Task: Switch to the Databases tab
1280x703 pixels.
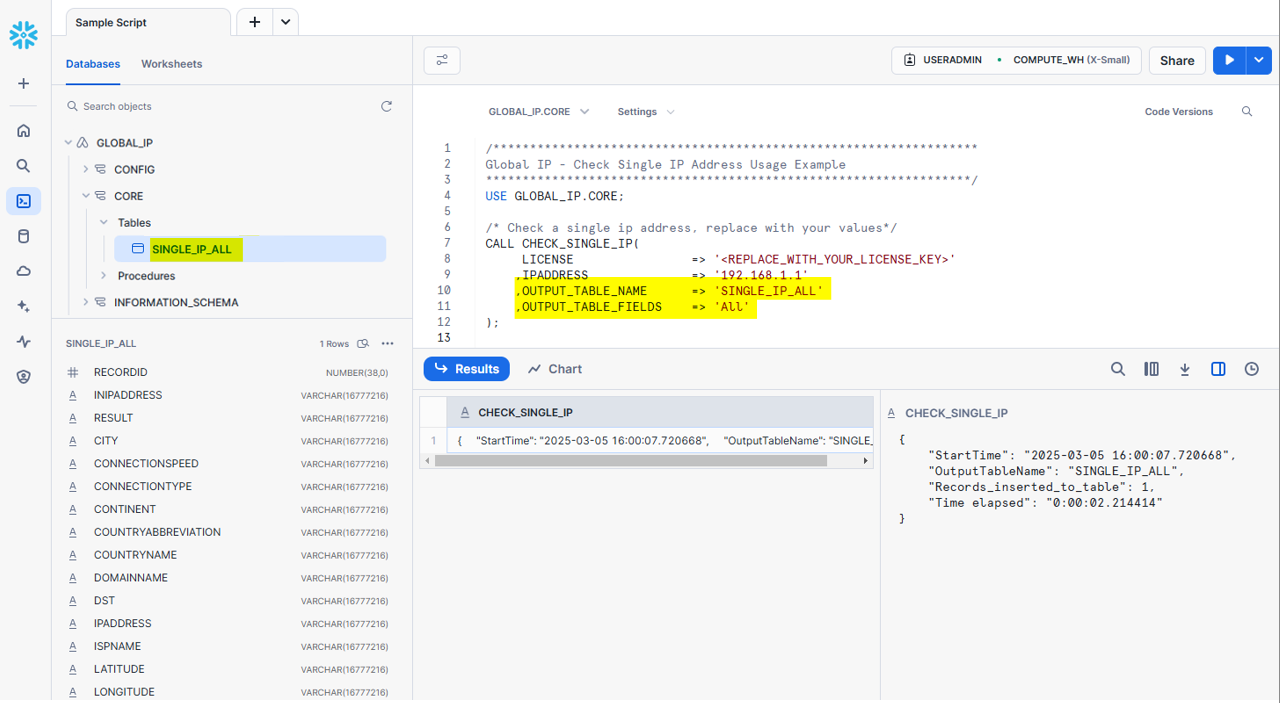Action: pos(93,64)
